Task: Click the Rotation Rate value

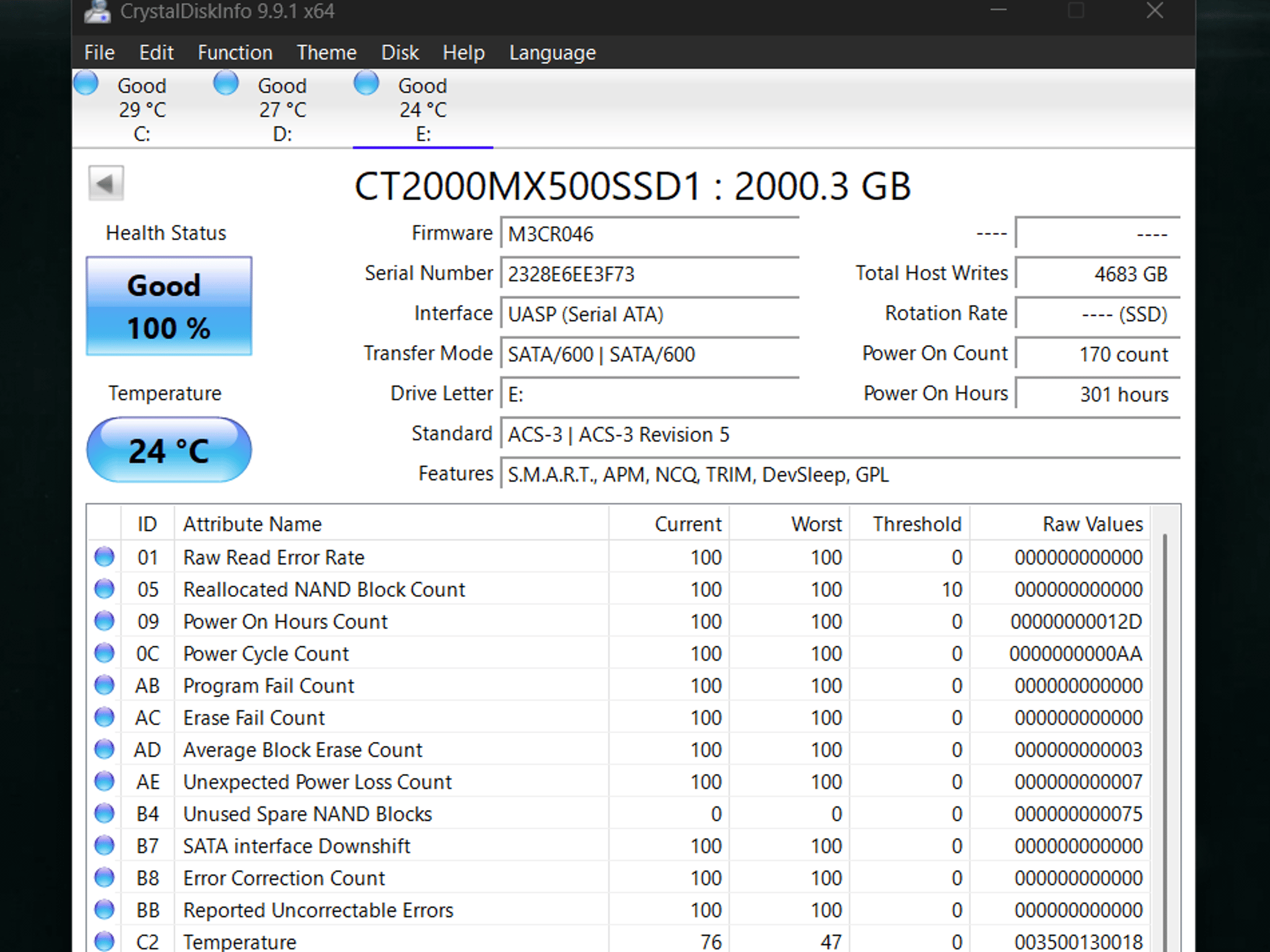Action: point(1098,314)
